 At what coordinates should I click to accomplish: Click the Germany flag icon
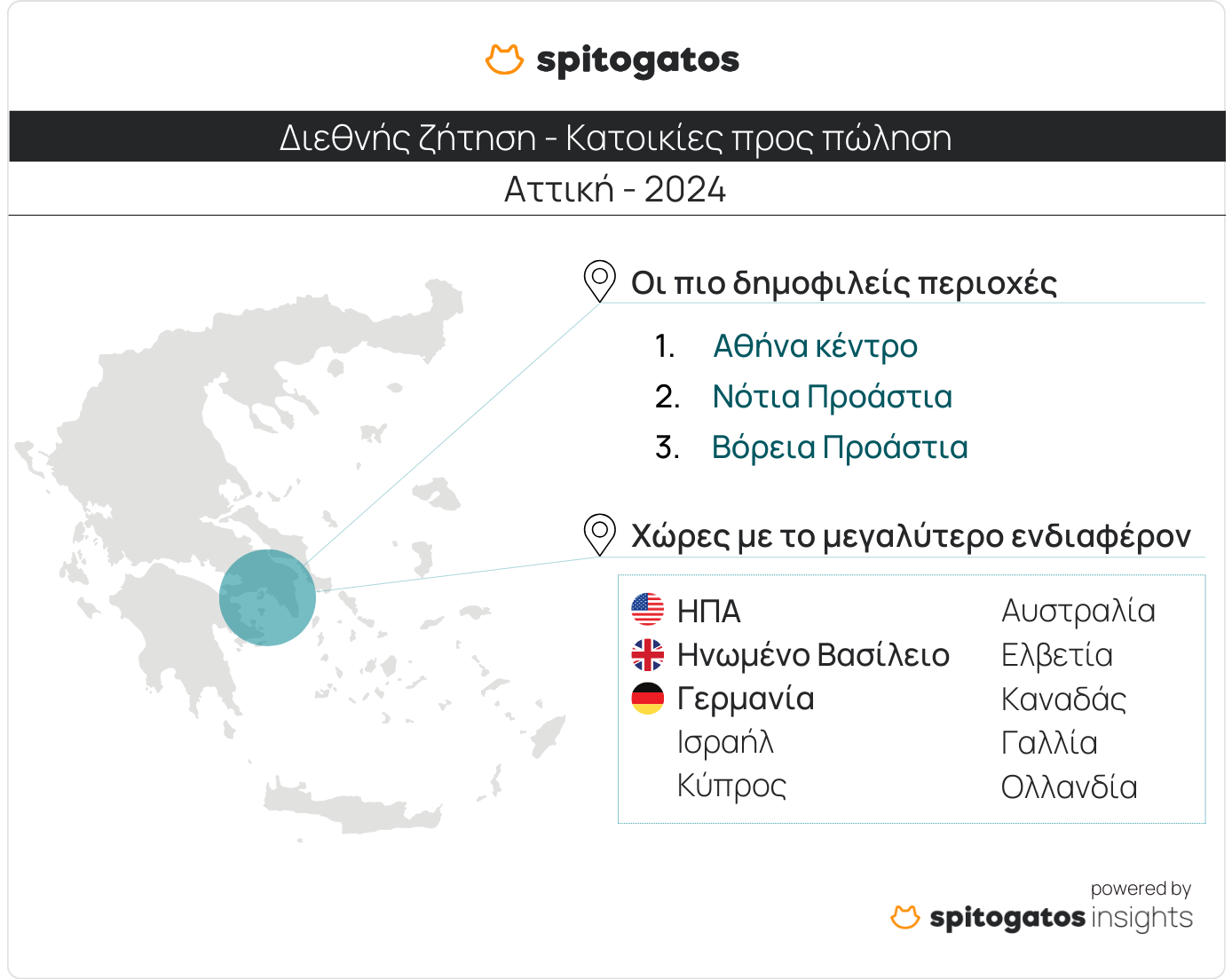[647, 699]
